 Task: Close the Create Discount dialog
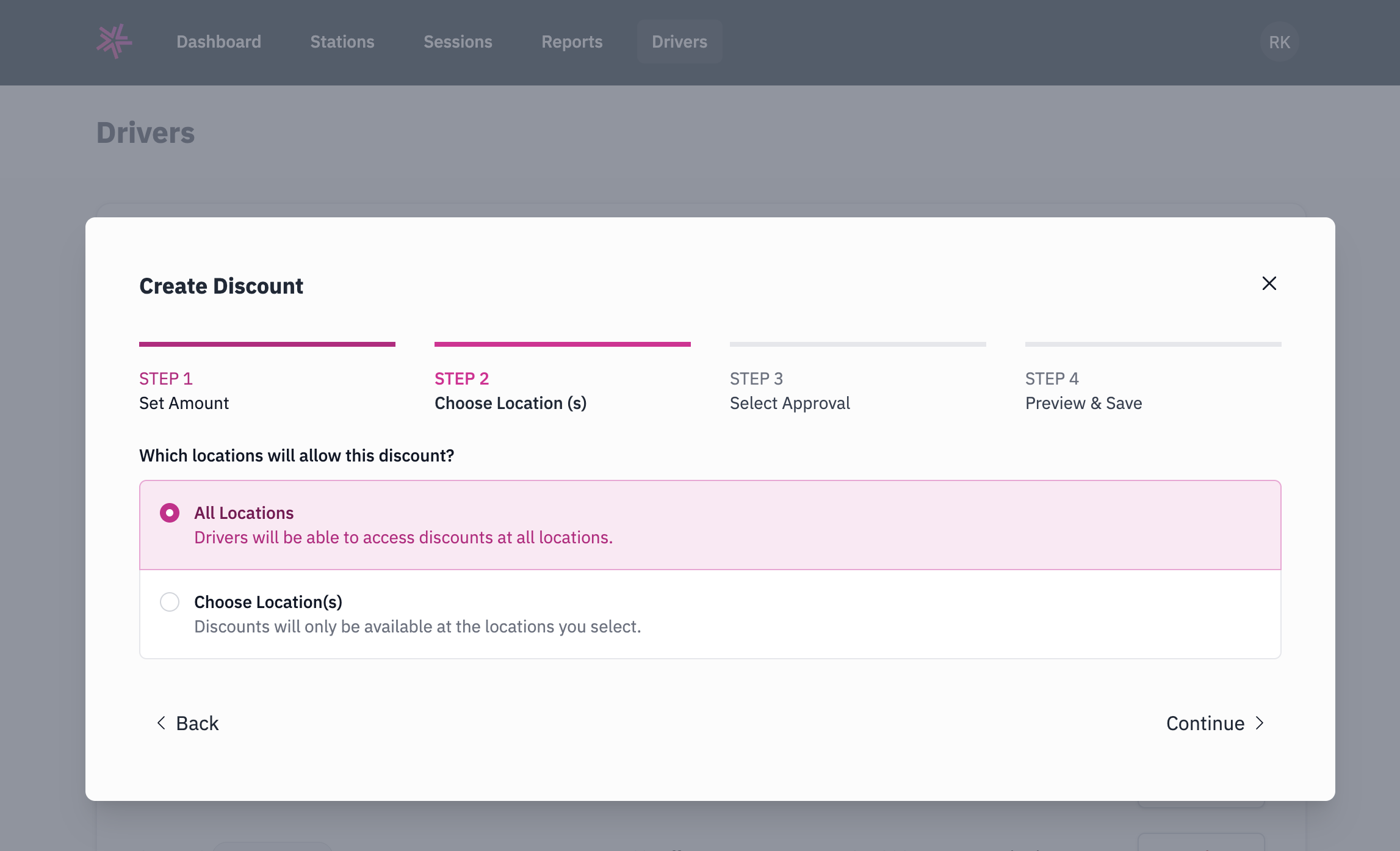(1269, 283)
